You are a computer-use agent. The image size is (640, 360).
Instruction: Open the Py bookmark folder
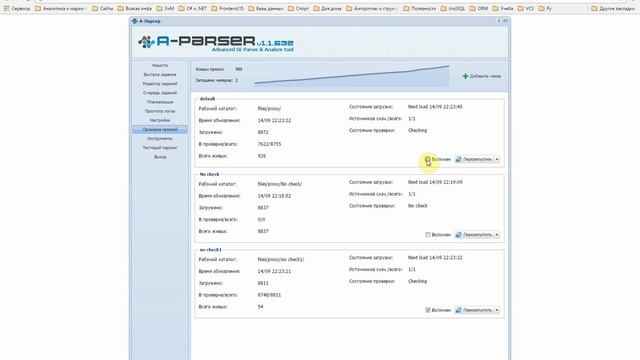point(545,8)
